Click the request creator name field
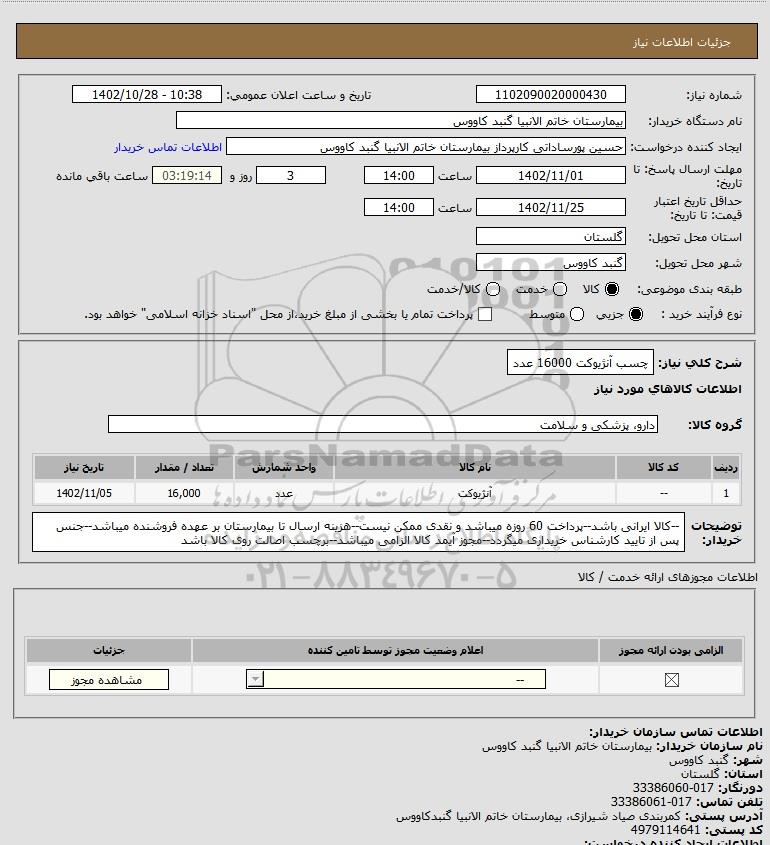The width and height of the screenshot is (770, 845). 426,147
